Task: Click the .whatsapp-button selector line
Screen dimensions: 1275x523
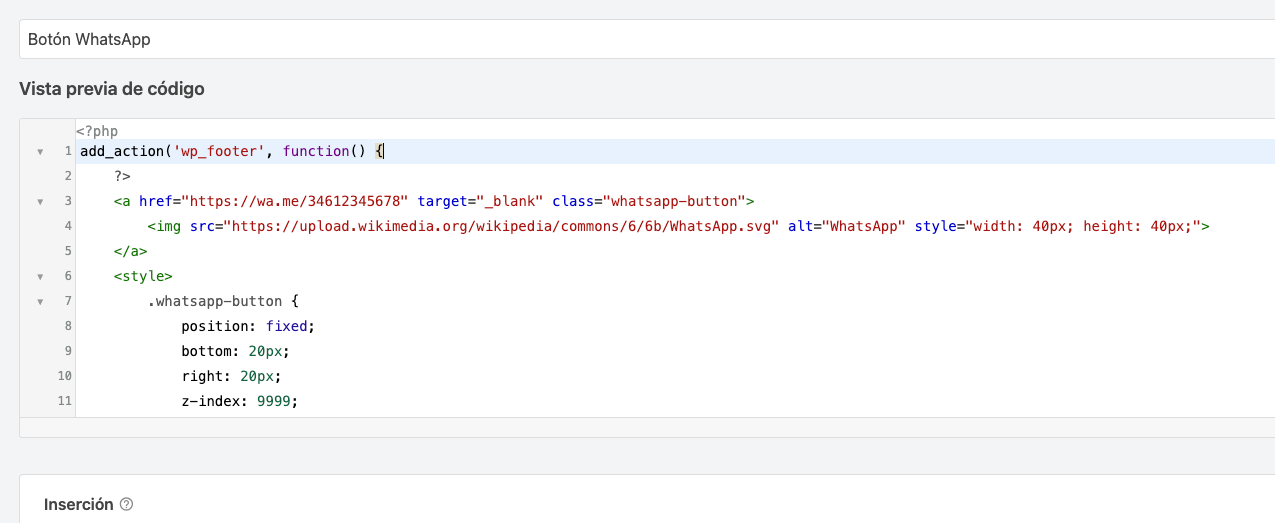Action: [224, 301]
